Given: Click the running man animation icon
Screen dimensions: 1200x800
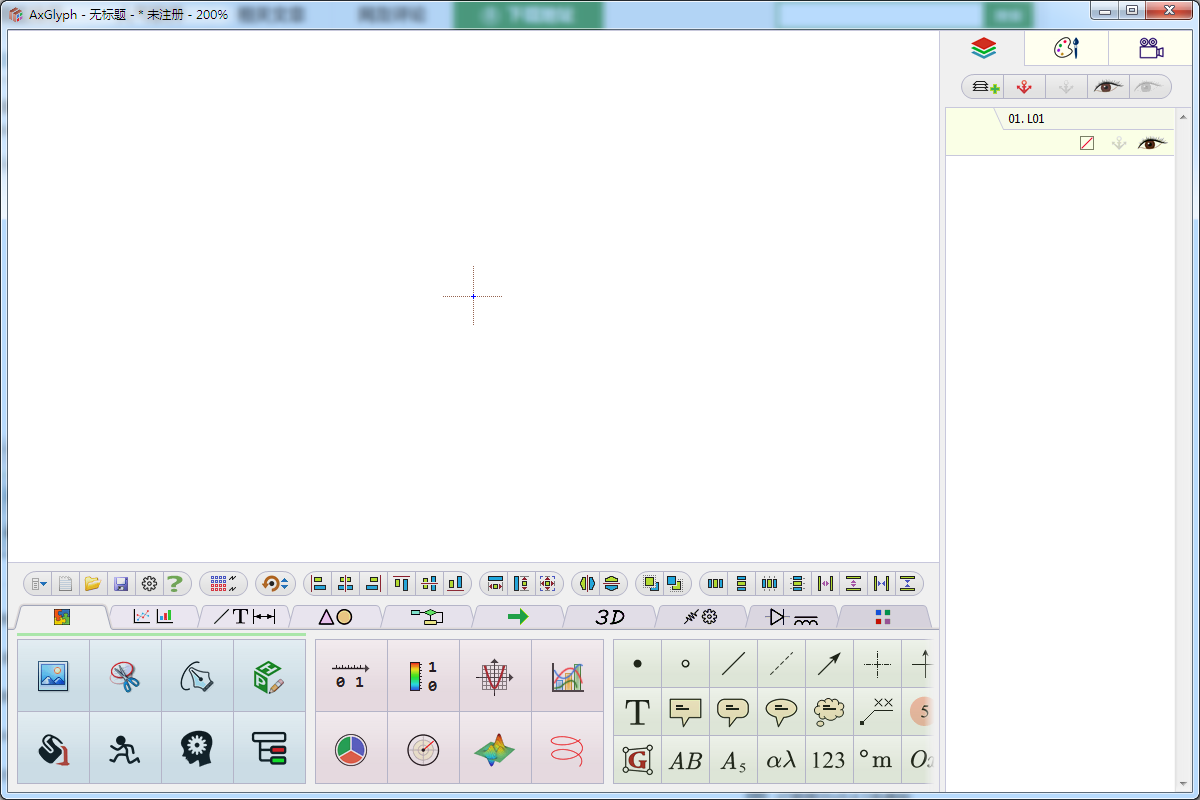Looking at the screenshot, I should pyautogui.click(x=125, y=748).
